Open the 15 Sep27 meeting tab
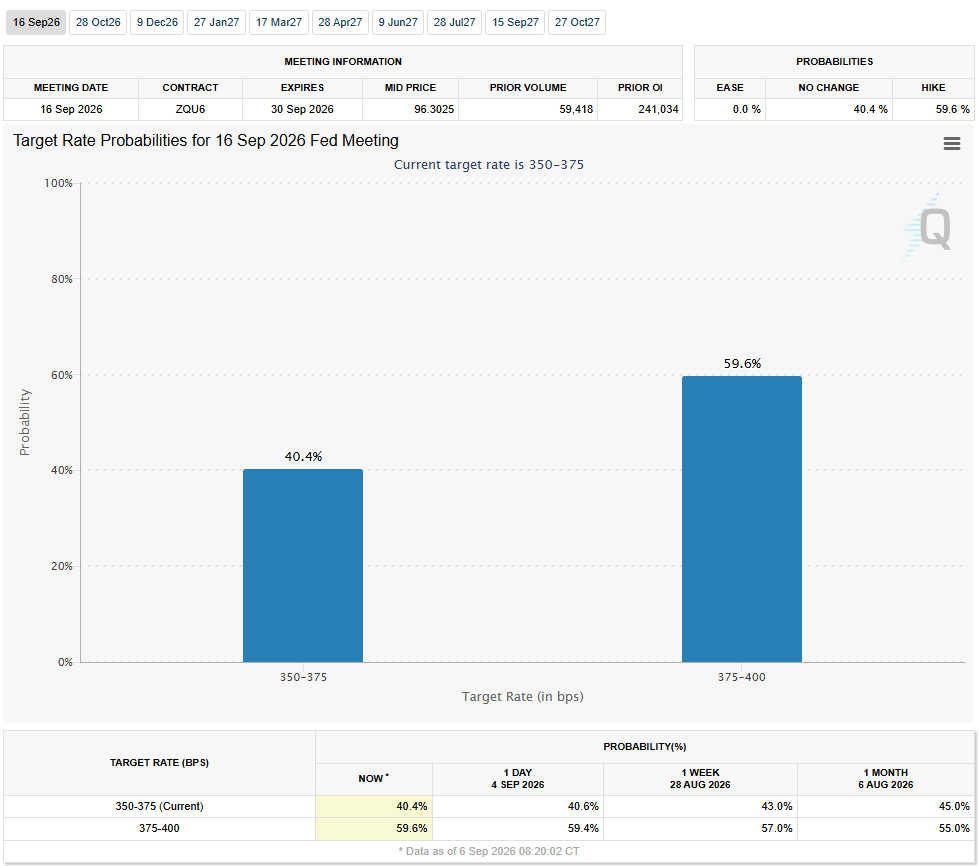The width and height of the screenshot is (979, 866). pyautogui.click(x=515, y=22)
